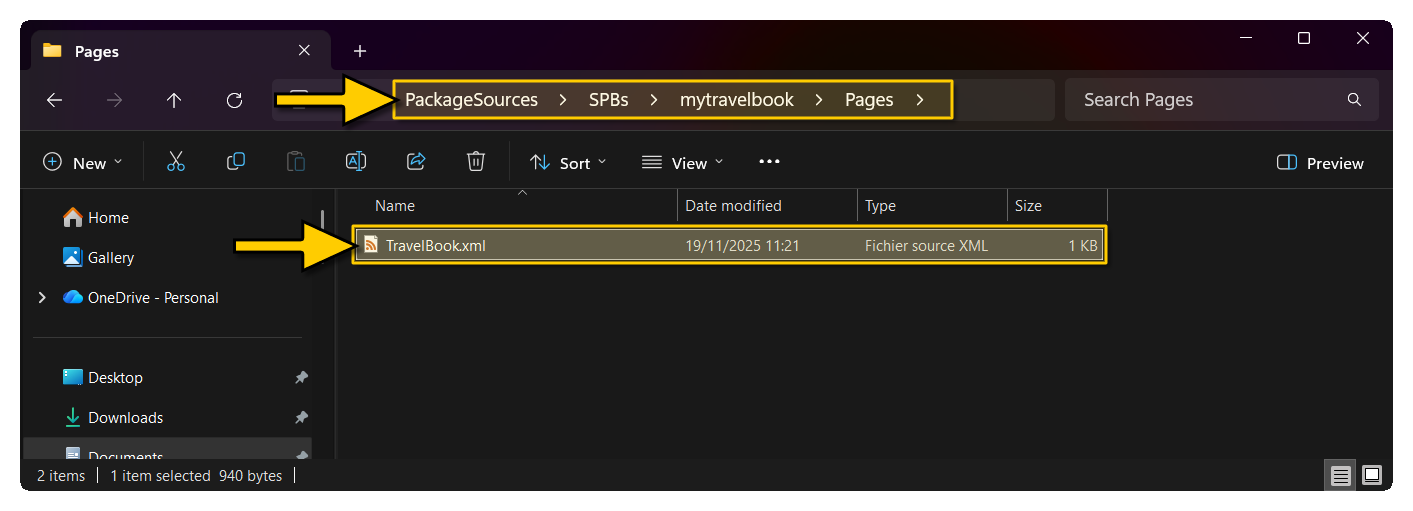
Task: Click the Pages breadcrumb segment
Action: (869, 100)
